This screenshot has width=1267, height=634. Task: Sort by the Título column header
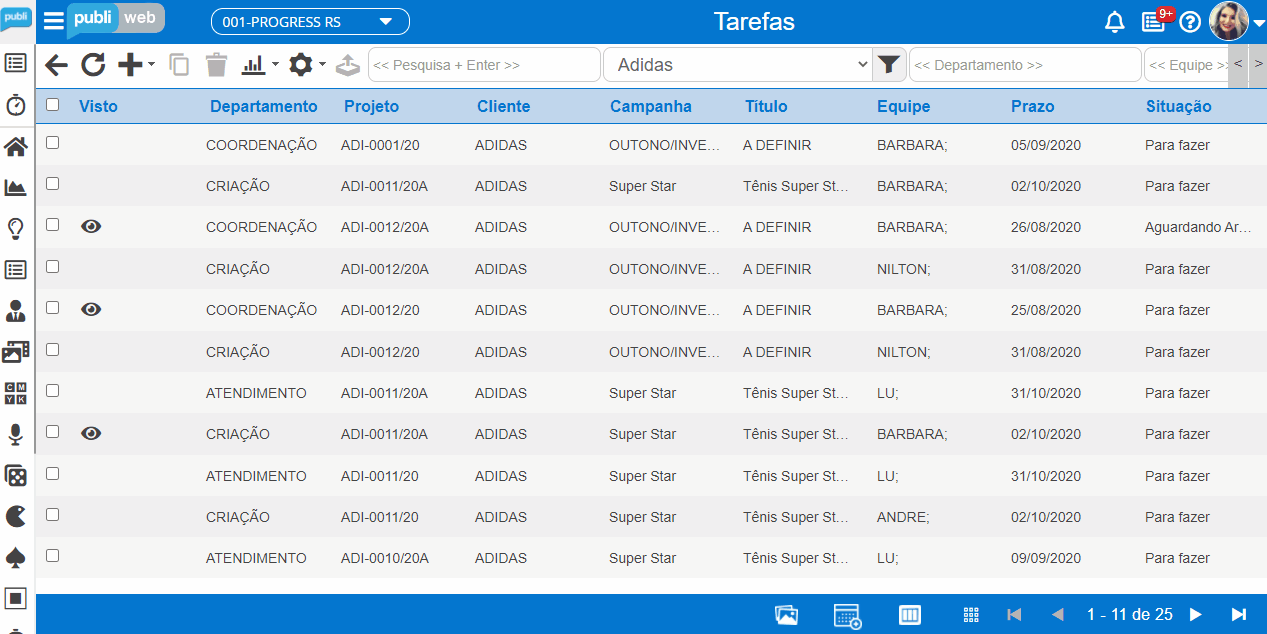pyautogui.click(x=766, y=107)
